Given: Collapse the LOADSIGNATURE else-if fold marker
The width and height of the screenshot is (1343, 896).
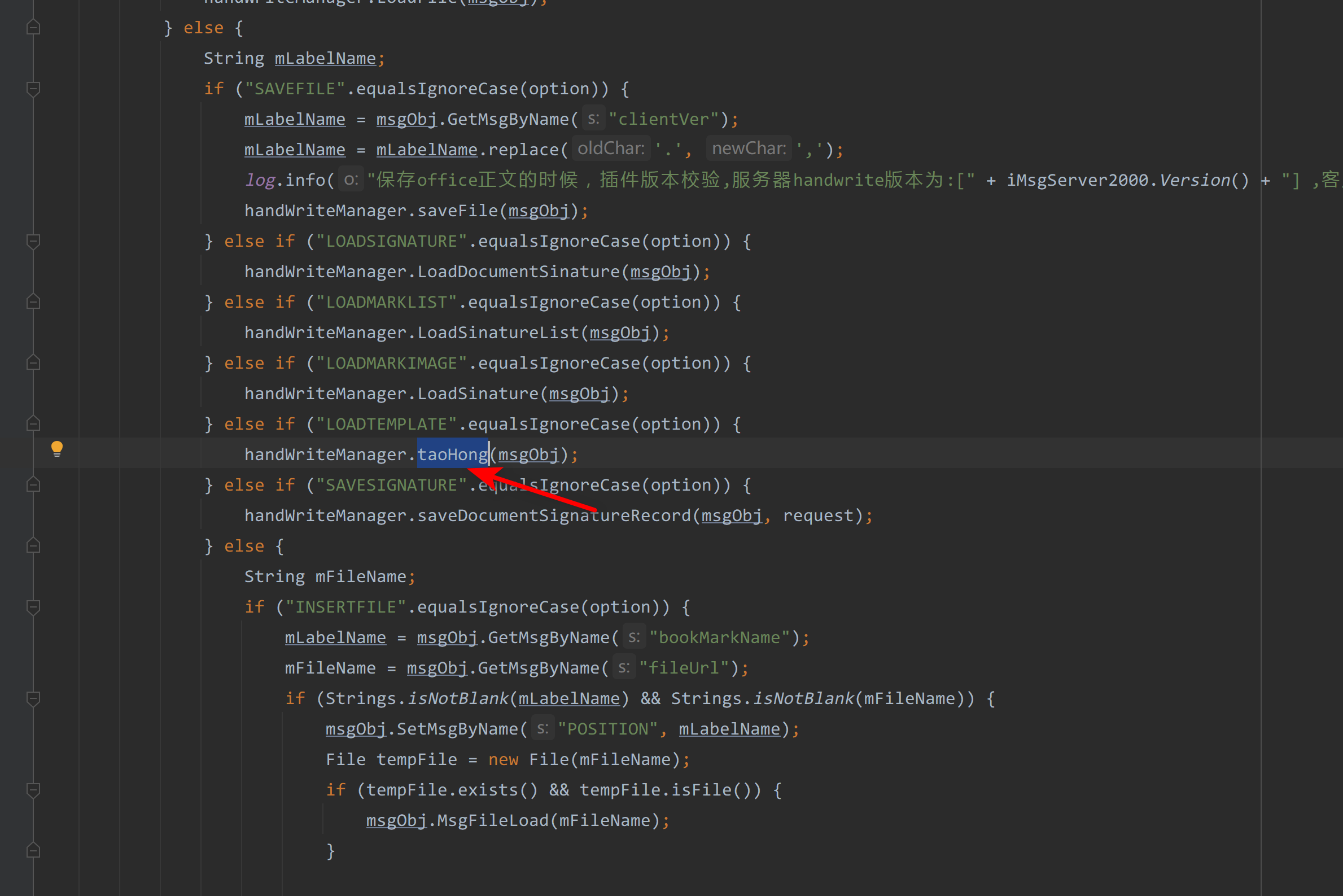Looking at the screenshot, I should point(33,241).
